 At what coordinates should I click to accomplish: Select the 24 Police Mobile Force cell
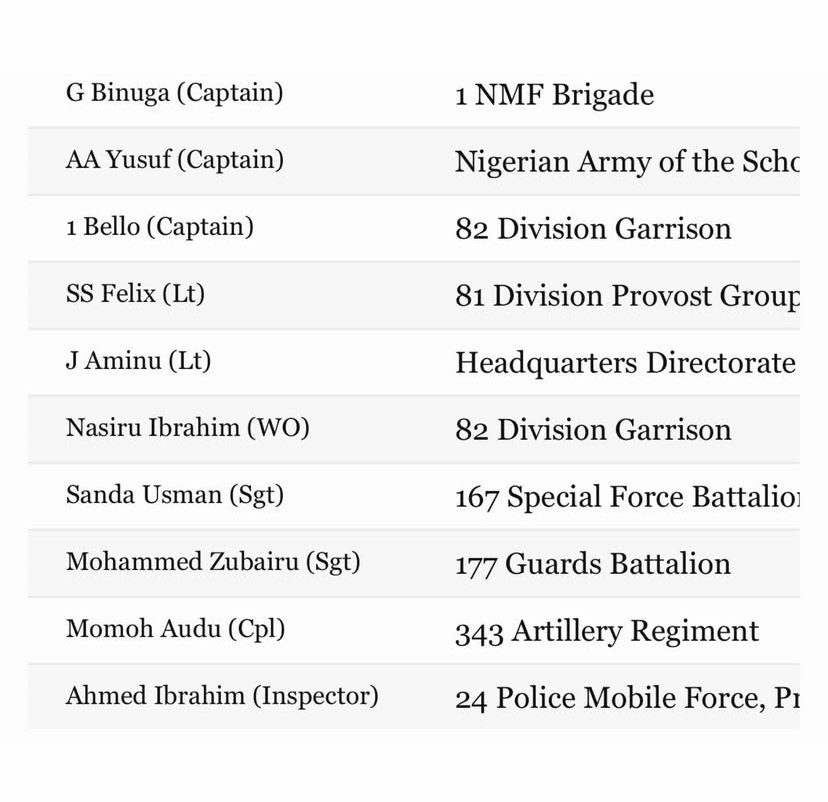[x=627, y=698]
